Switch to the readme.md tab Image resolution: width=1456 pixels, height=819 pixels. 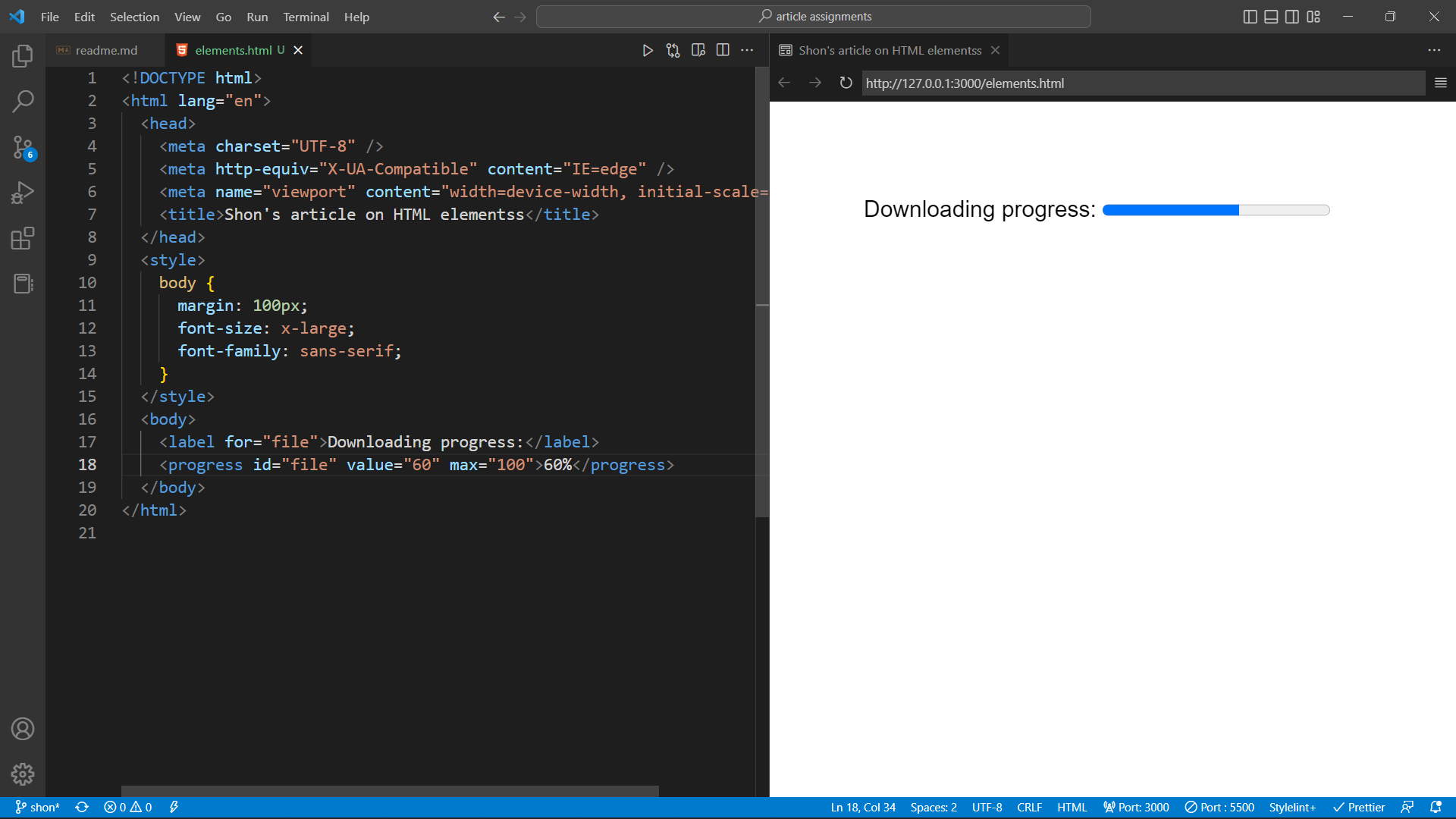[105, 50]
